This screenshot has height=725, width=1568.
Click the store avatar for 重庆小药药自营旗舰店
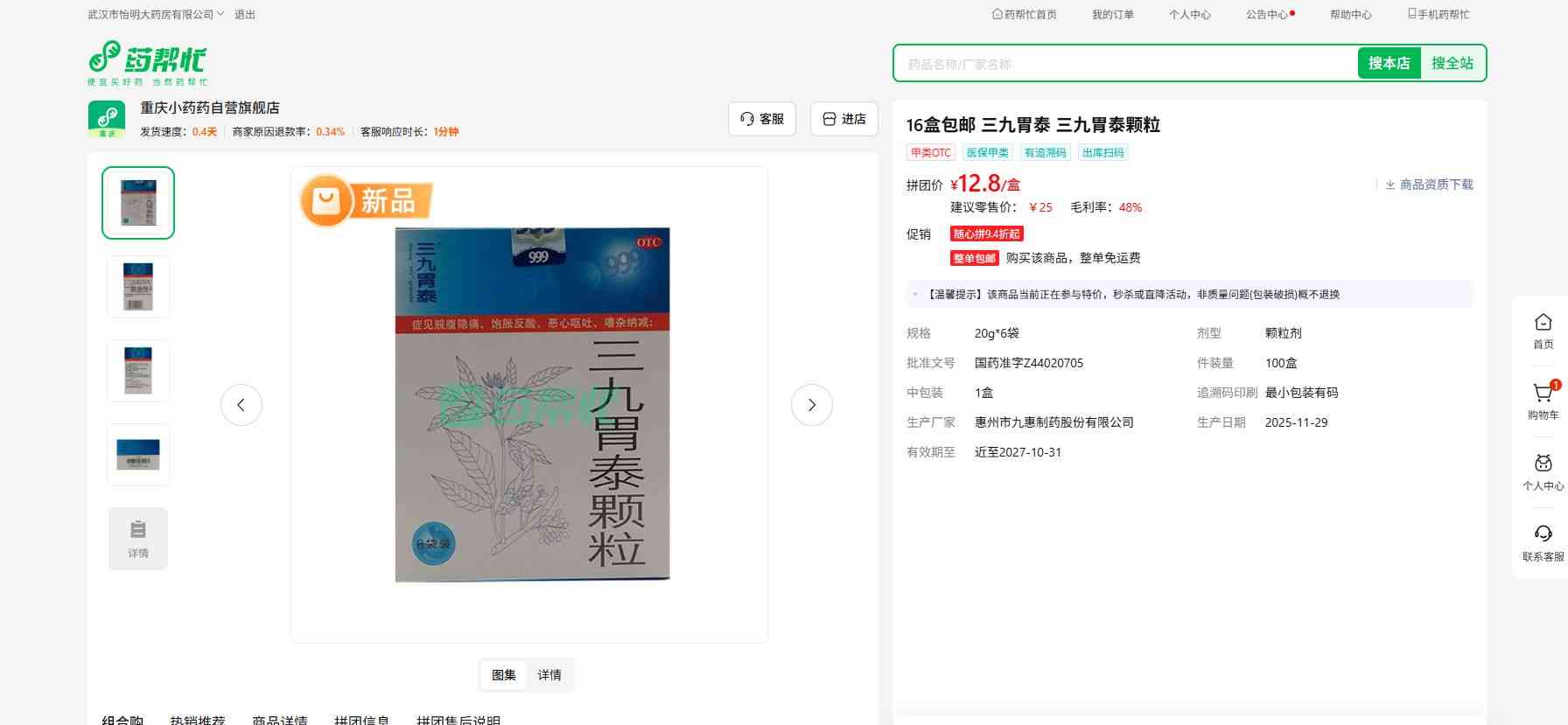[107, 119]
